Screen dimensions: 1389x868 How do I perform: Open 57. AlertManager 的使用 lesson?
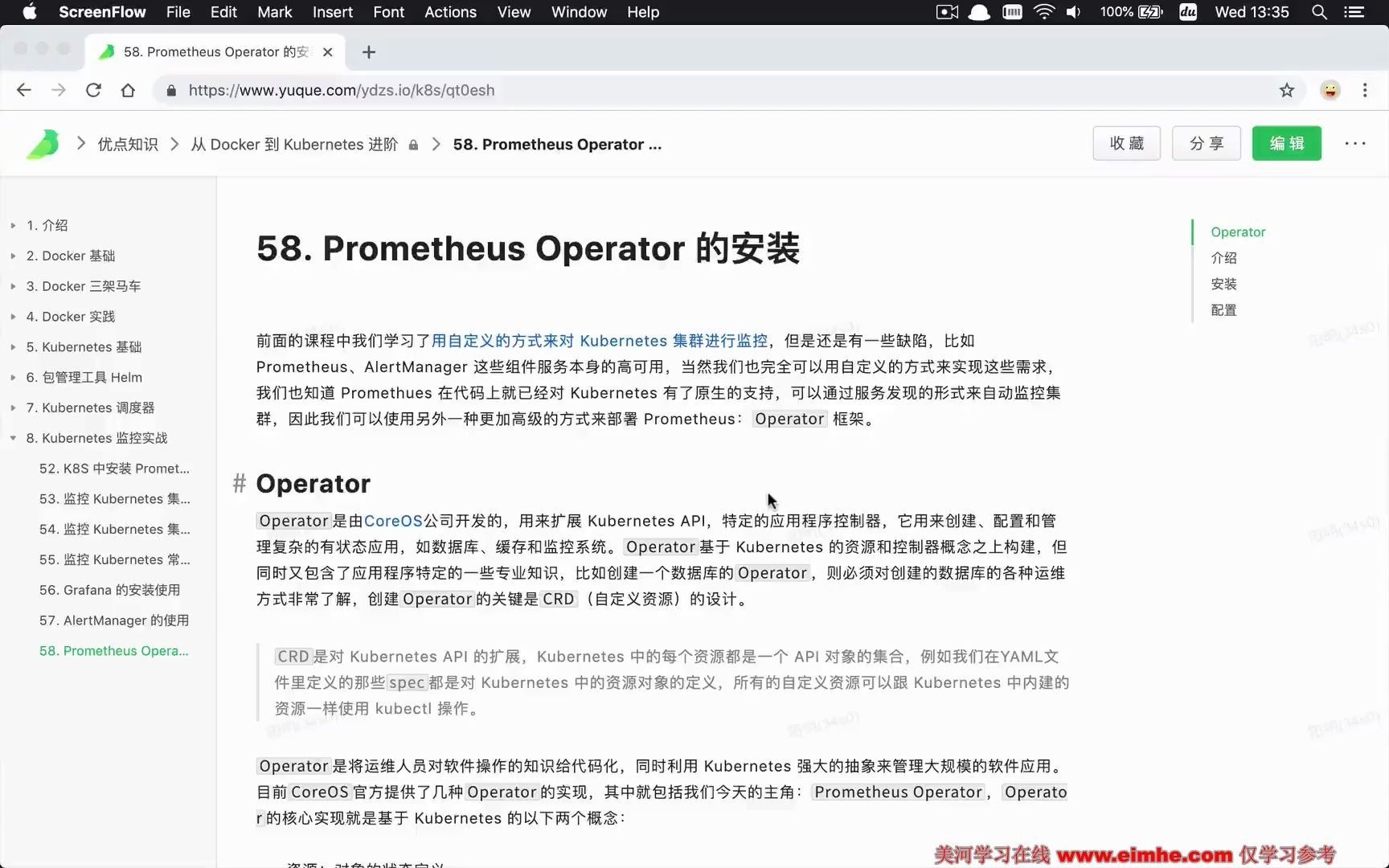point(114,620)
